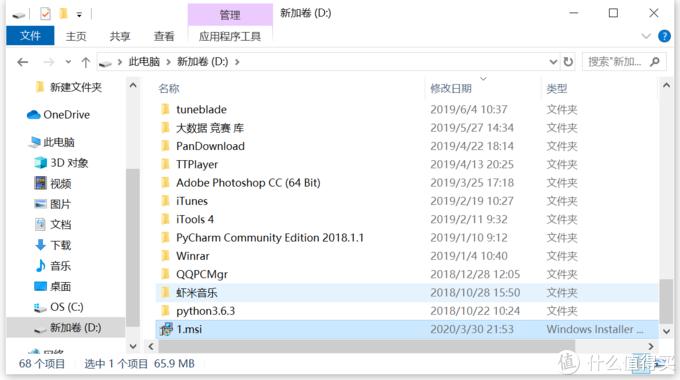Viewport: 680px width, 380px height.
Task: Expand the chevron after 新加卷 (D:) breadcrumb
Action: pyautogui.click(x=237, y=62)
